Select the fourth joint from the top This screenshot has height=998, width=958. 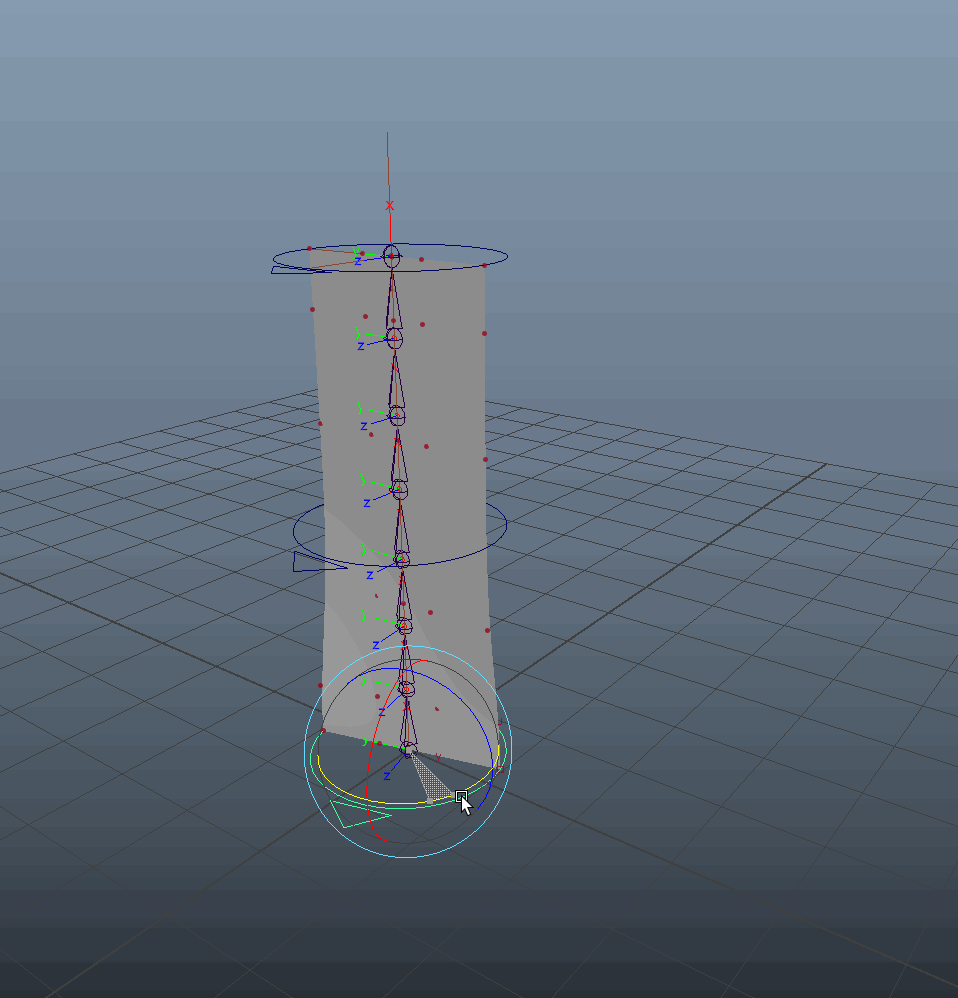point(398,489)
